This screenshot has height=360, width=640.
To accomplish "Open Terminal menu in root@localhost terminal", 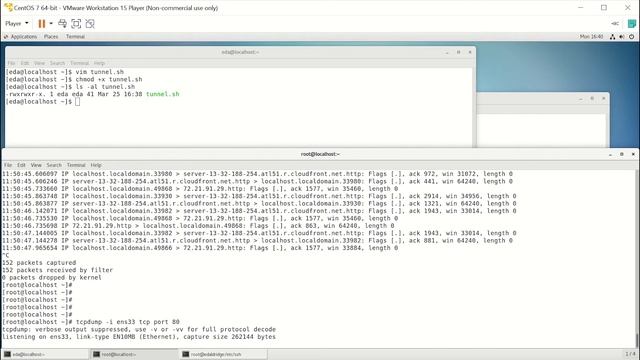I will (x=76, y=165).
